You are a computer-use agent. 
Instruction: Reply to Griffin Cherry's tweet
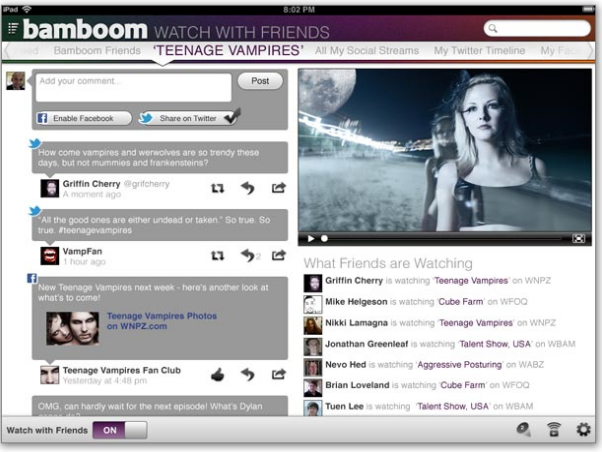tap(248, 188)
